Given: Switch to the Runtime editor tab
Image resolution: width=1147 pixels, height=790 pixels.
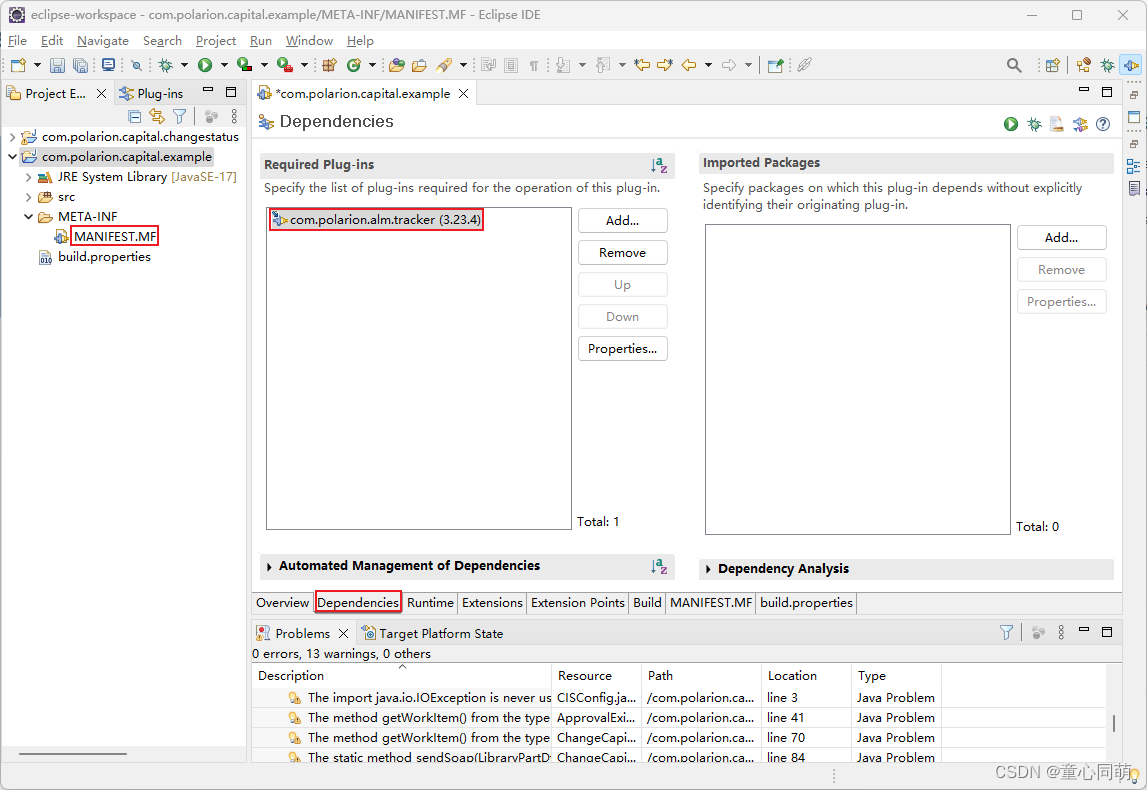Looking at the screenshot, I should click(430, 603).
